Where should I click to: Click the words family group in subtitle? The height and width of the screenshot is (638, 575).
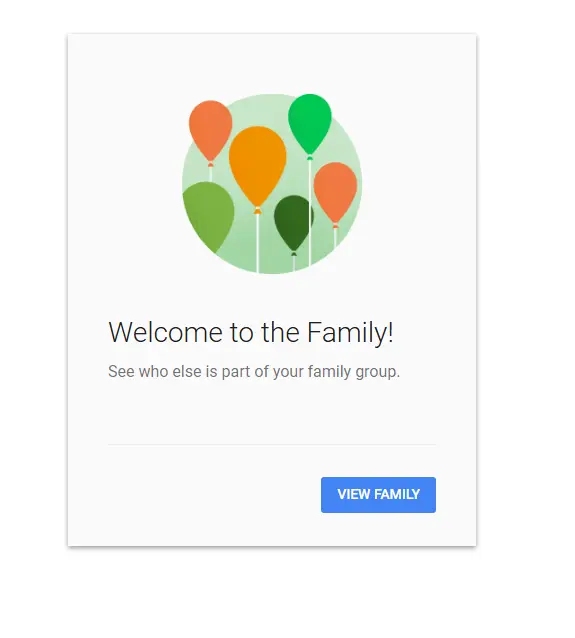pyautogui.click(x=354, y=371)
